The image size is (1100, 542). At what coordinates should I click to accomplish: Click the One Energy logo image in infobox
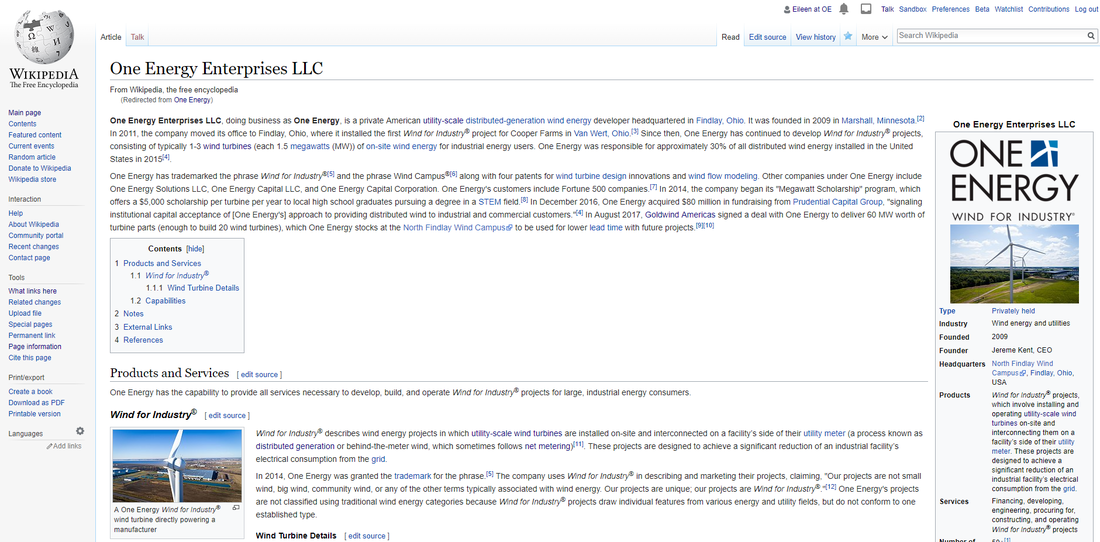(x=1014, y=179)
